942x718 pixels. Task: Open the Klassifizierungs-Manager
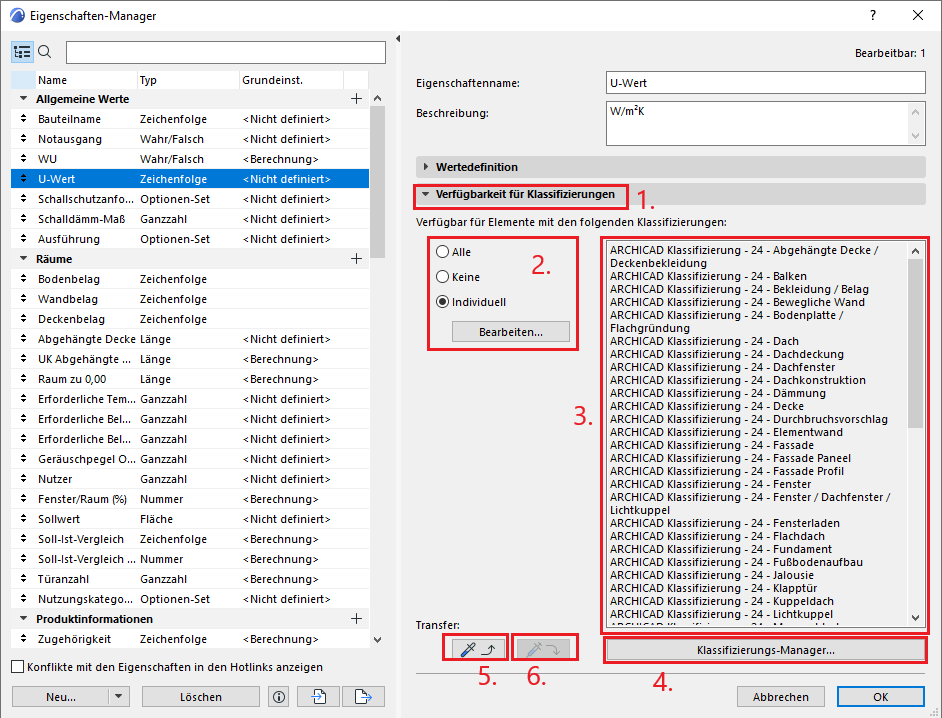(x=765, y=651)
